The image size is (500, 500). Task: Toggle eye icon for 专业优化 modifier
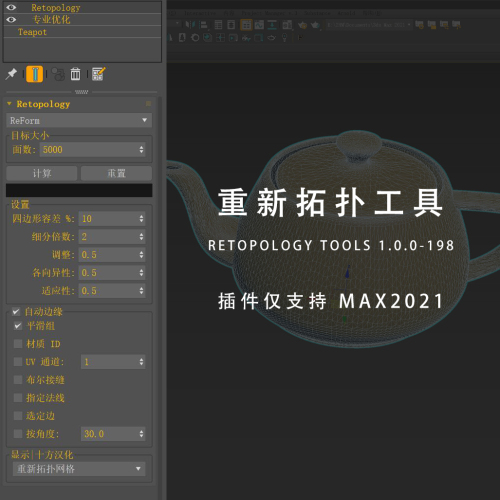(11, 20)
